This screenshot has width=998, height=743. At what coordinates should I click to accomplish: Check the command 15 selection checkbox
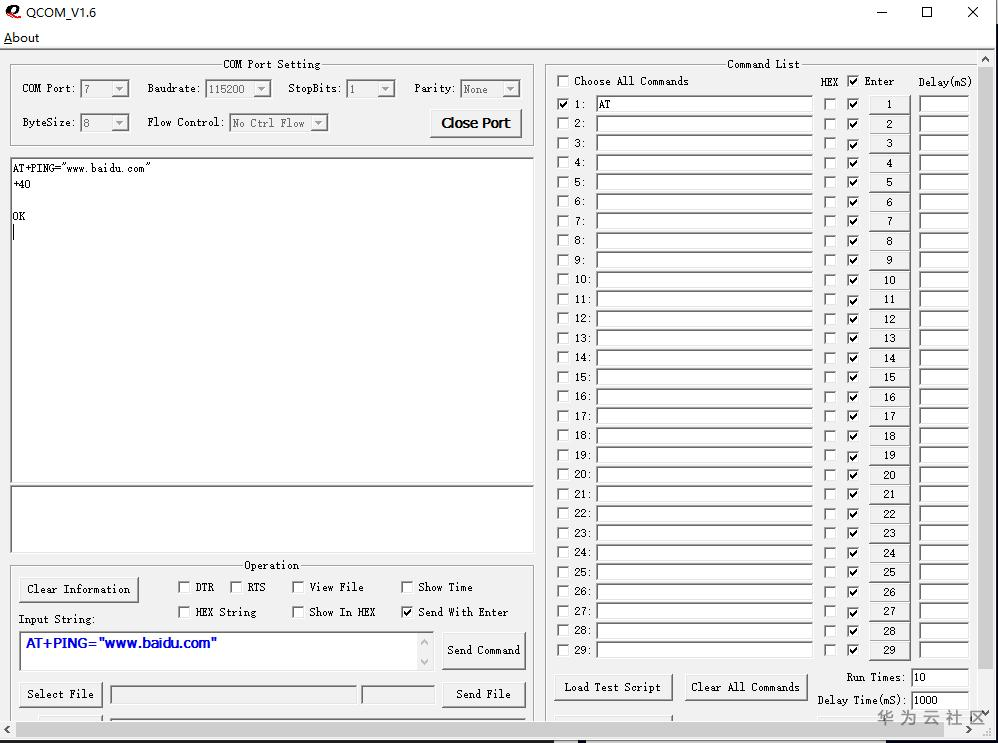coord(563,377)
